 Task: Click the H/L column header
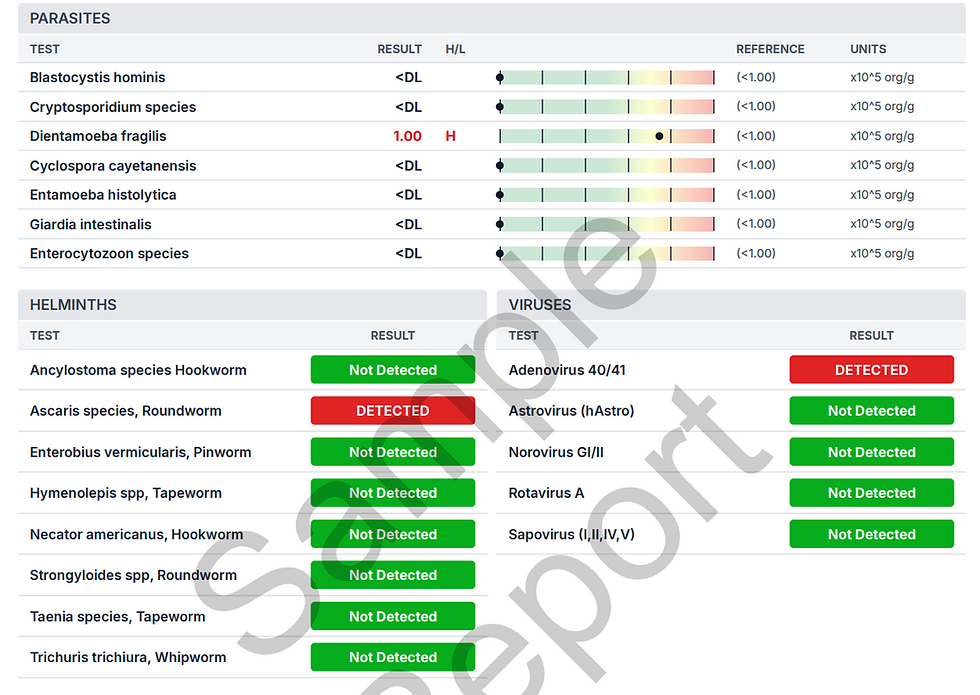click(455, 49)
